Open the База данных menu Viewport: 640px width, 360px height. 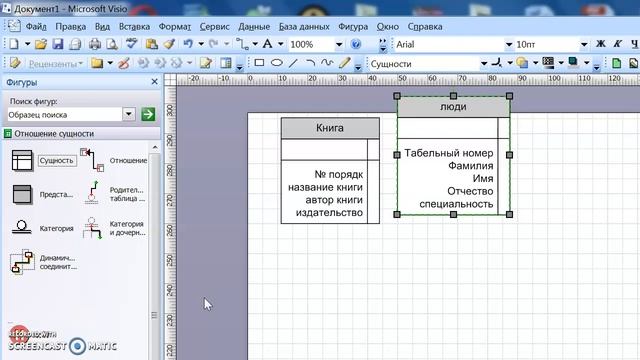coord(304,27)
